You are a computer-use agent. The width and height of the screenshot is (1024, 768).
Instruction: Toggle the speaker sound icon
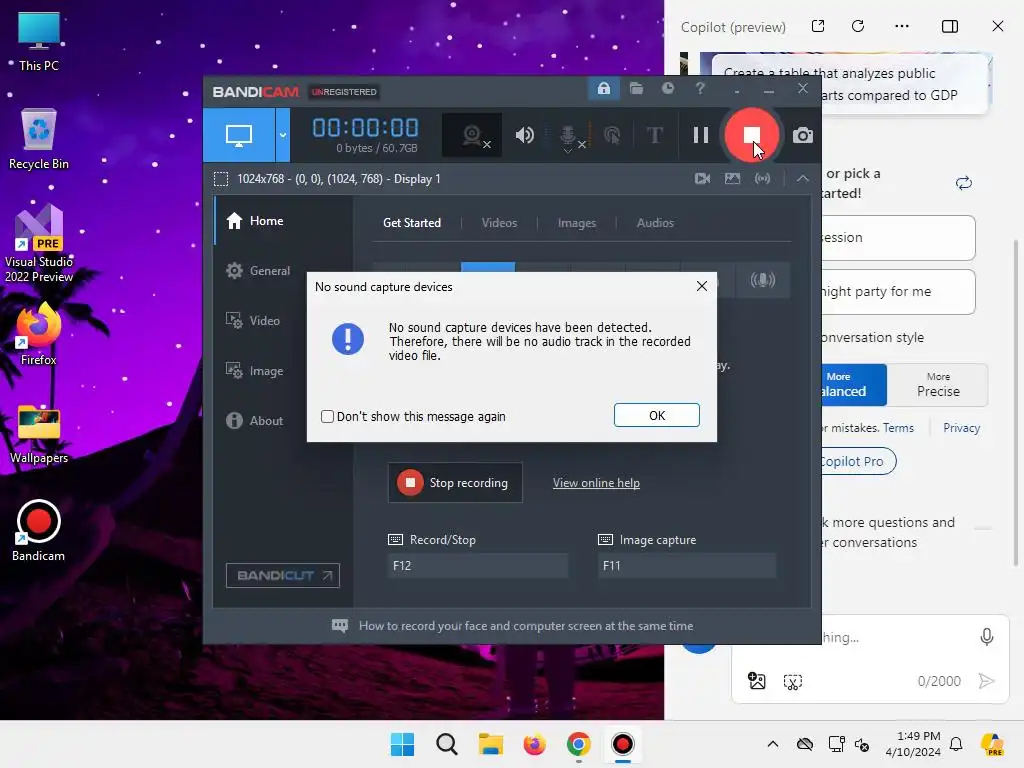click(524, 135)
